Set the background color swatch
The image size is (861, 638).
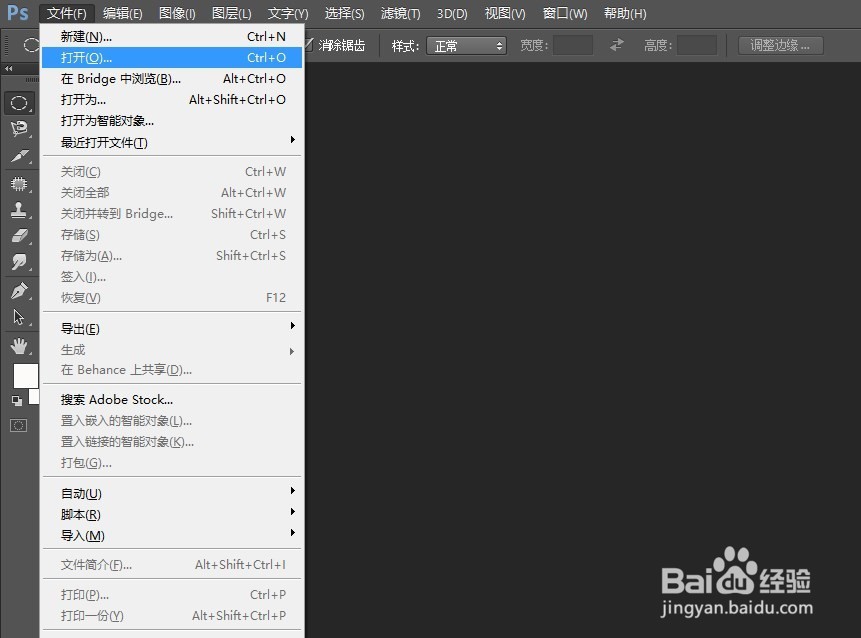click(34, 396)
